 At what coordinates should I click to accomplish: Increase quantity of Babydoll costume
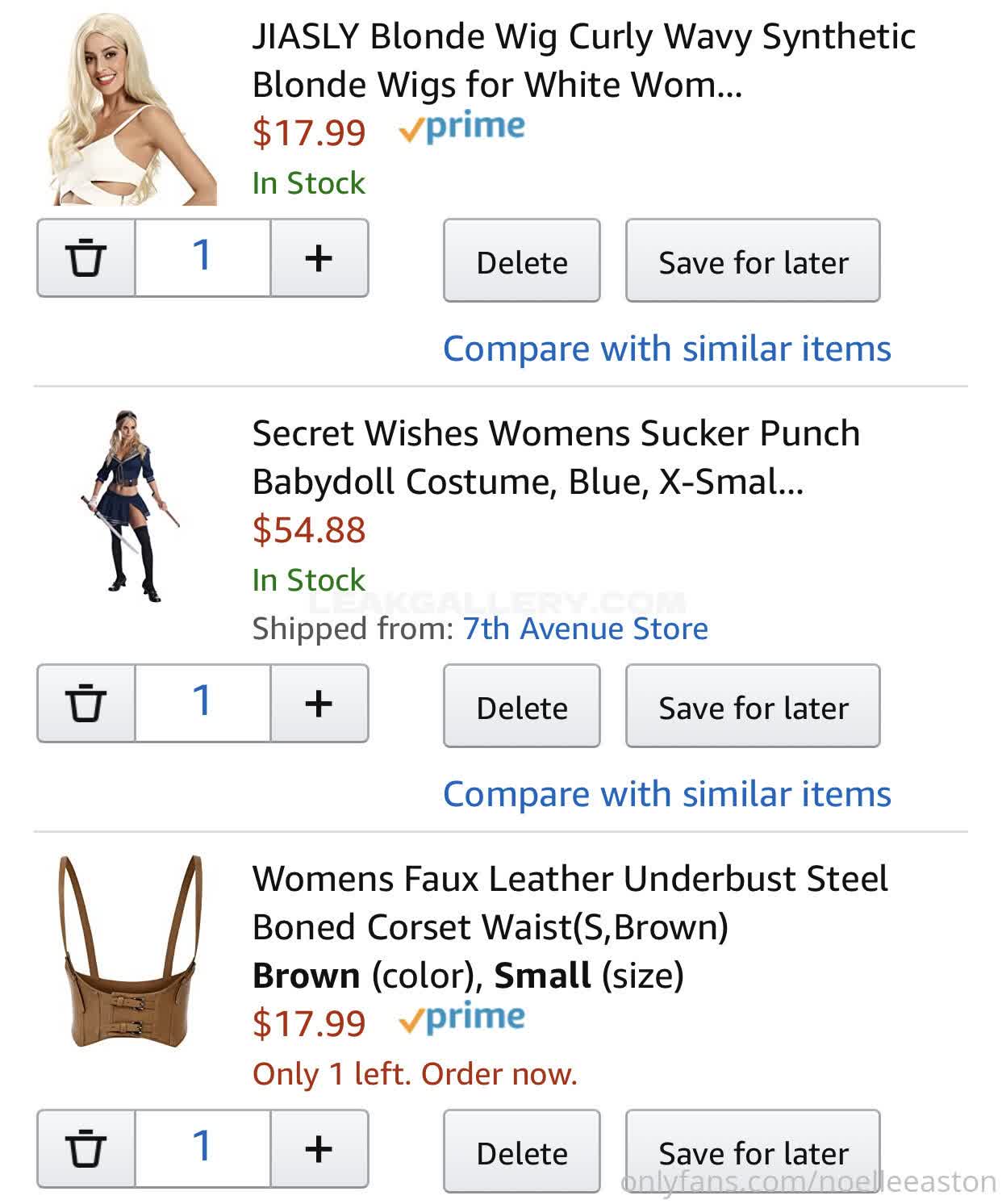click(x=319, y=703)
